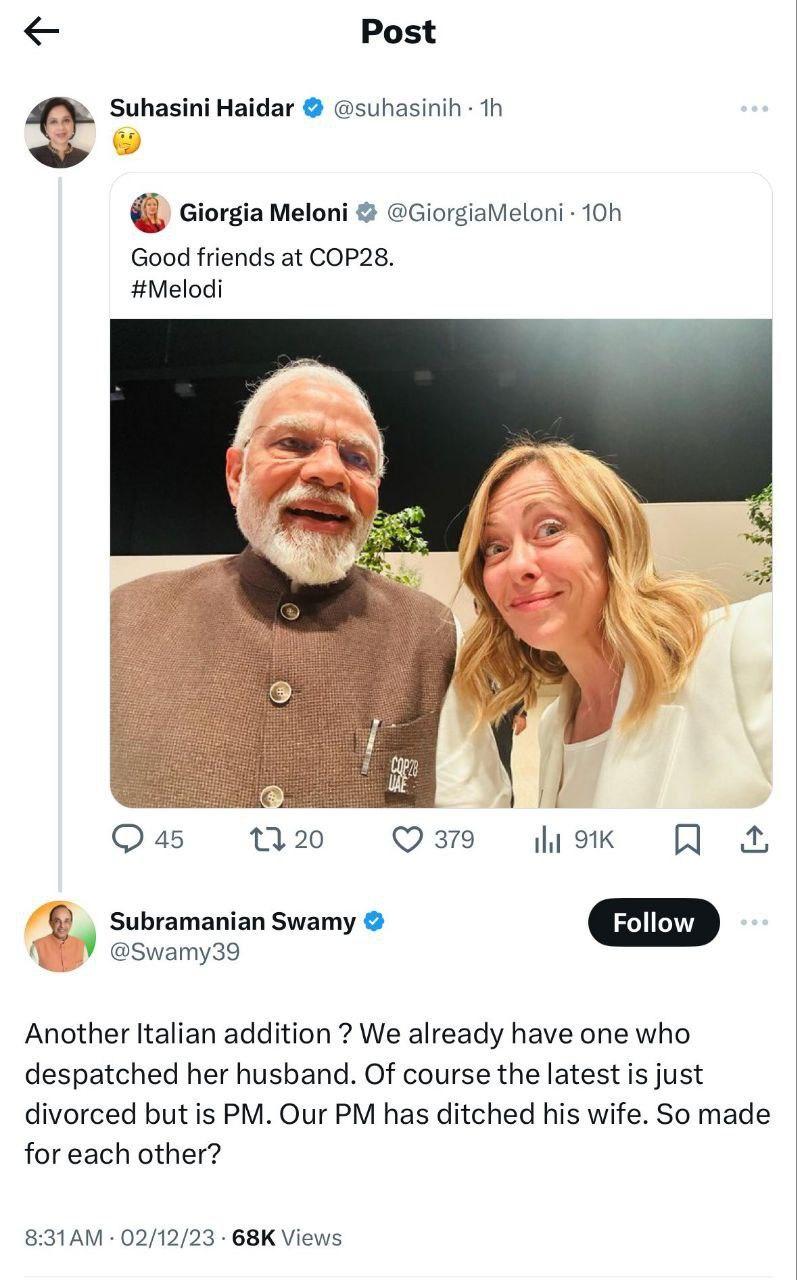Open Giorgia Meloni's quoted post name
The width and height of the screenshot is (797, 1280).
[x=264, y=213]
